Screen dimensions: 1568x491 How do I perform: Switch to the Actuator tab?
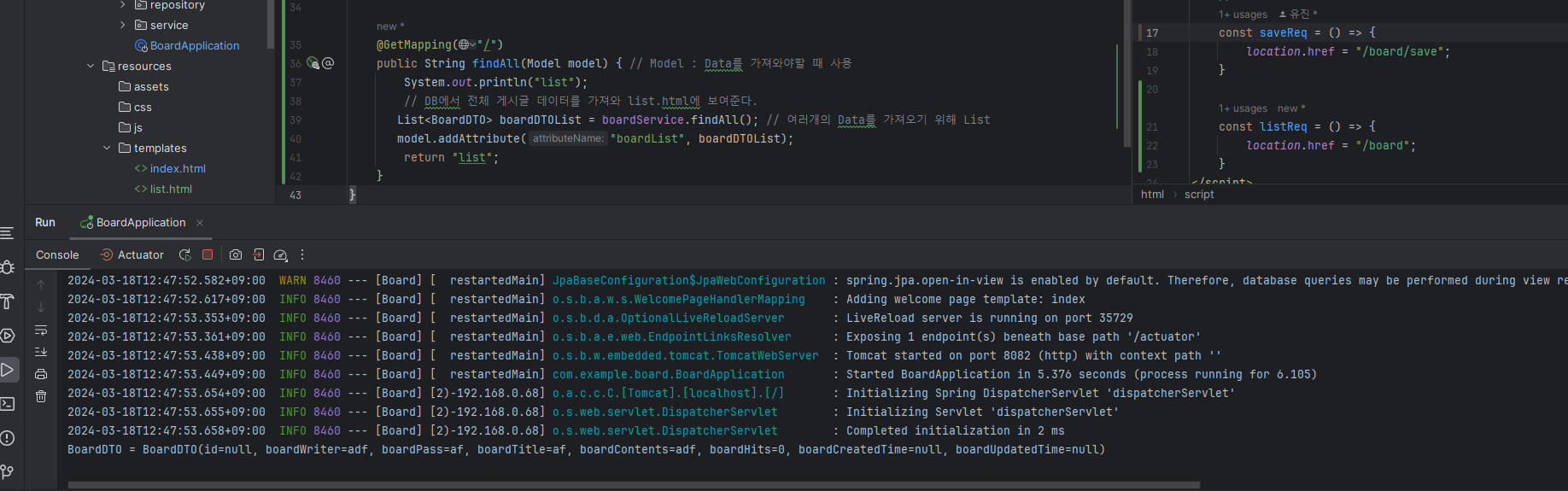coord(132,254)
